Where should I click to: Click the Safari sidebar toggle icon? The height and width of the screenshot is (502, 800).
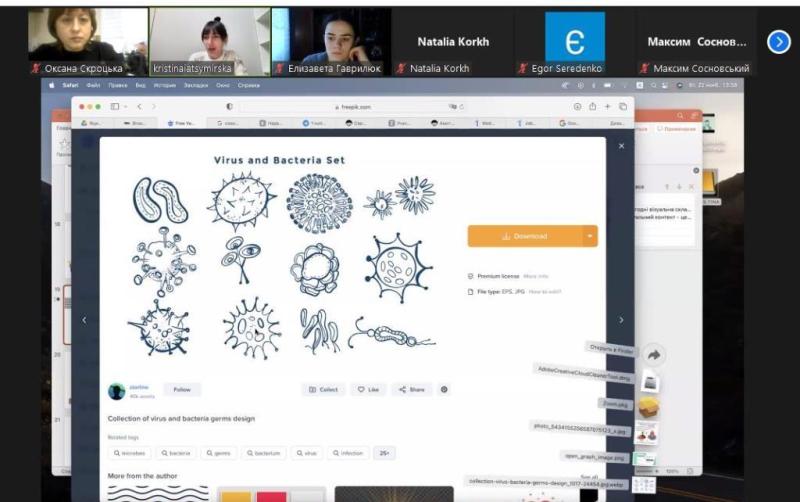click(x=115, y=107)
